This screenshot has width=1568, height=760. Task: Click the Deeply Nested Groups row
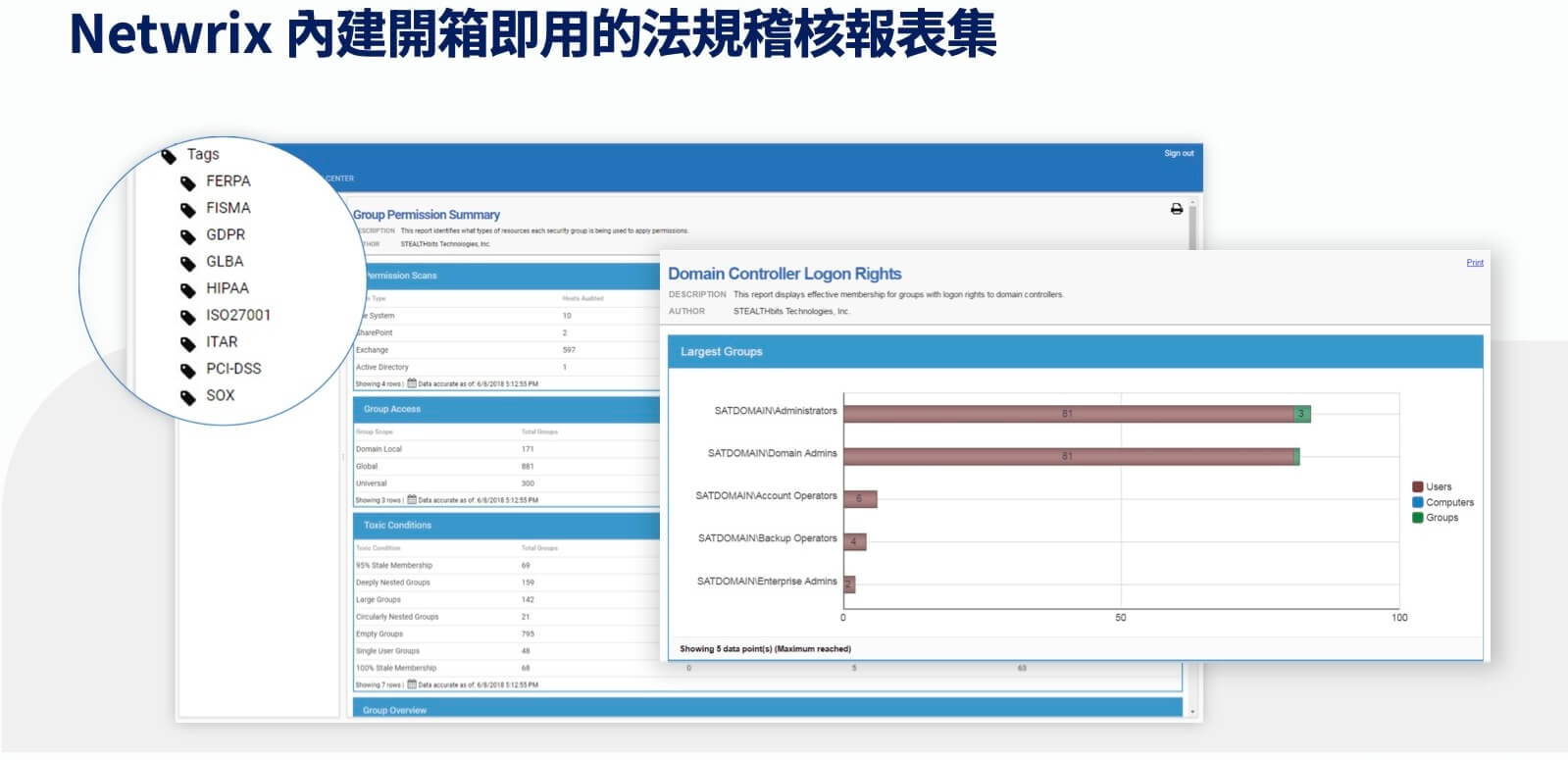click(x=507, y=583)
